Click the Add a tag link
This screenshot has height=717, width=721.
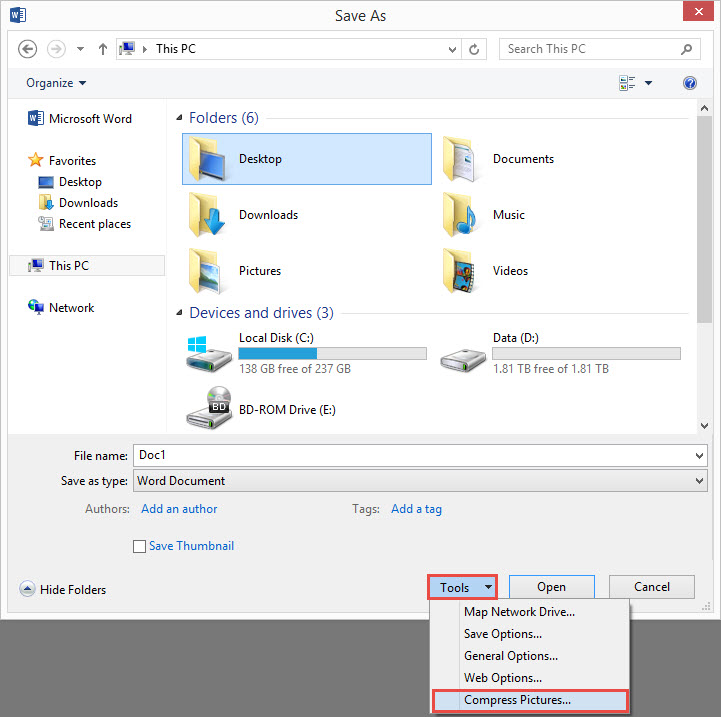(416, 509)
